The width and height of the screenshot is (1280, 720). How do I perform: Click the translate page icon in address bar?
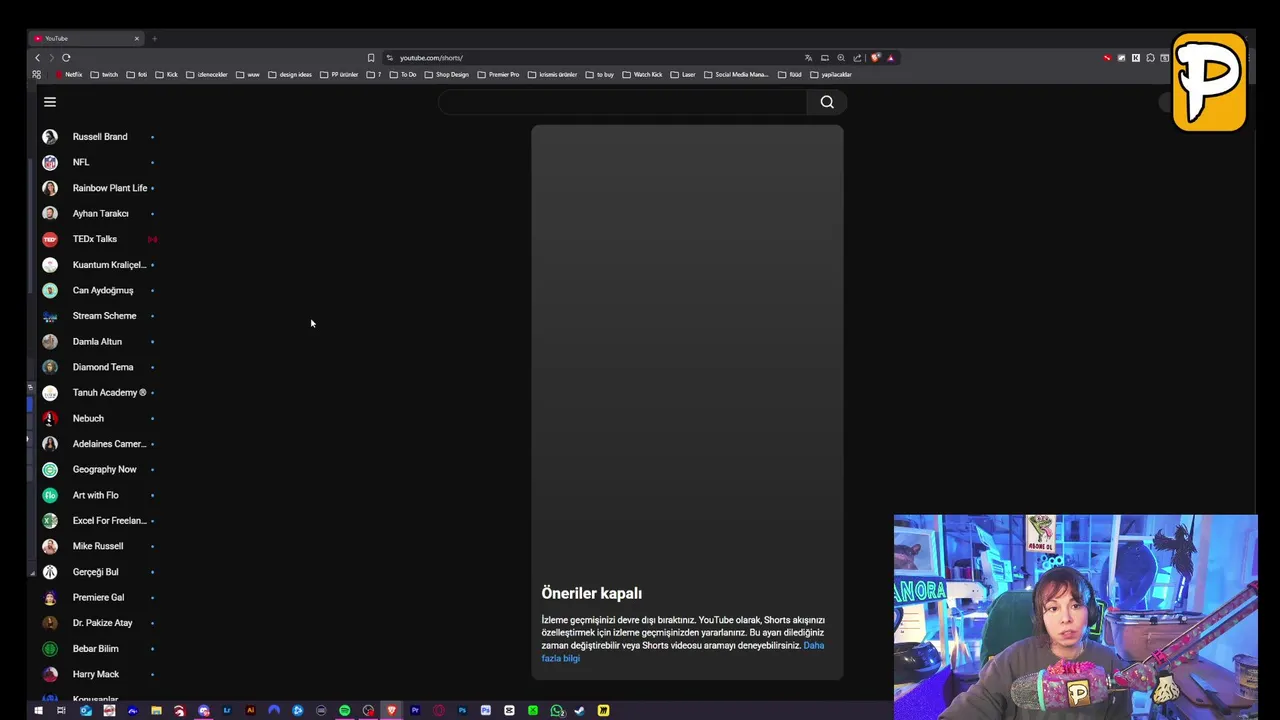pos(808,58)
